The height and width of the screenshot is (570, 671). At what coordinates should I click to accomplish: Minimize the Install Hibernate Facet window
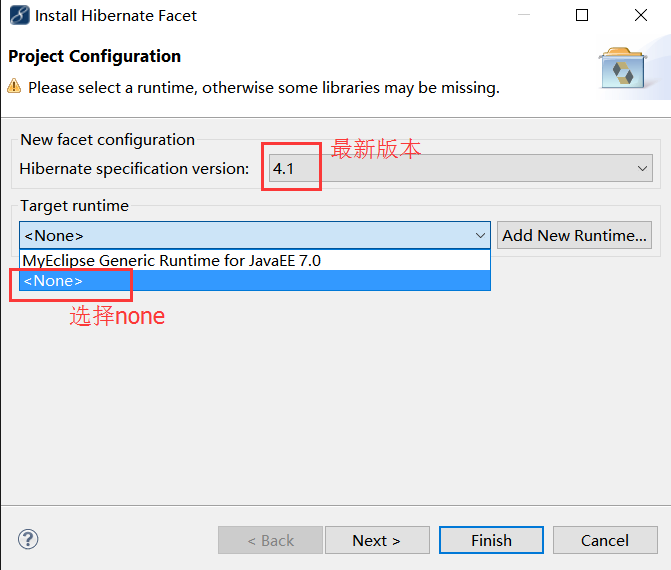pos(524,16)
